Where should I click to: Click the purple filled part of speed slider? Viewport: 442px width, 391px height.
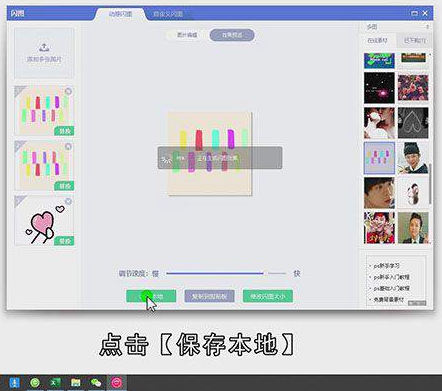coord(215,273)
